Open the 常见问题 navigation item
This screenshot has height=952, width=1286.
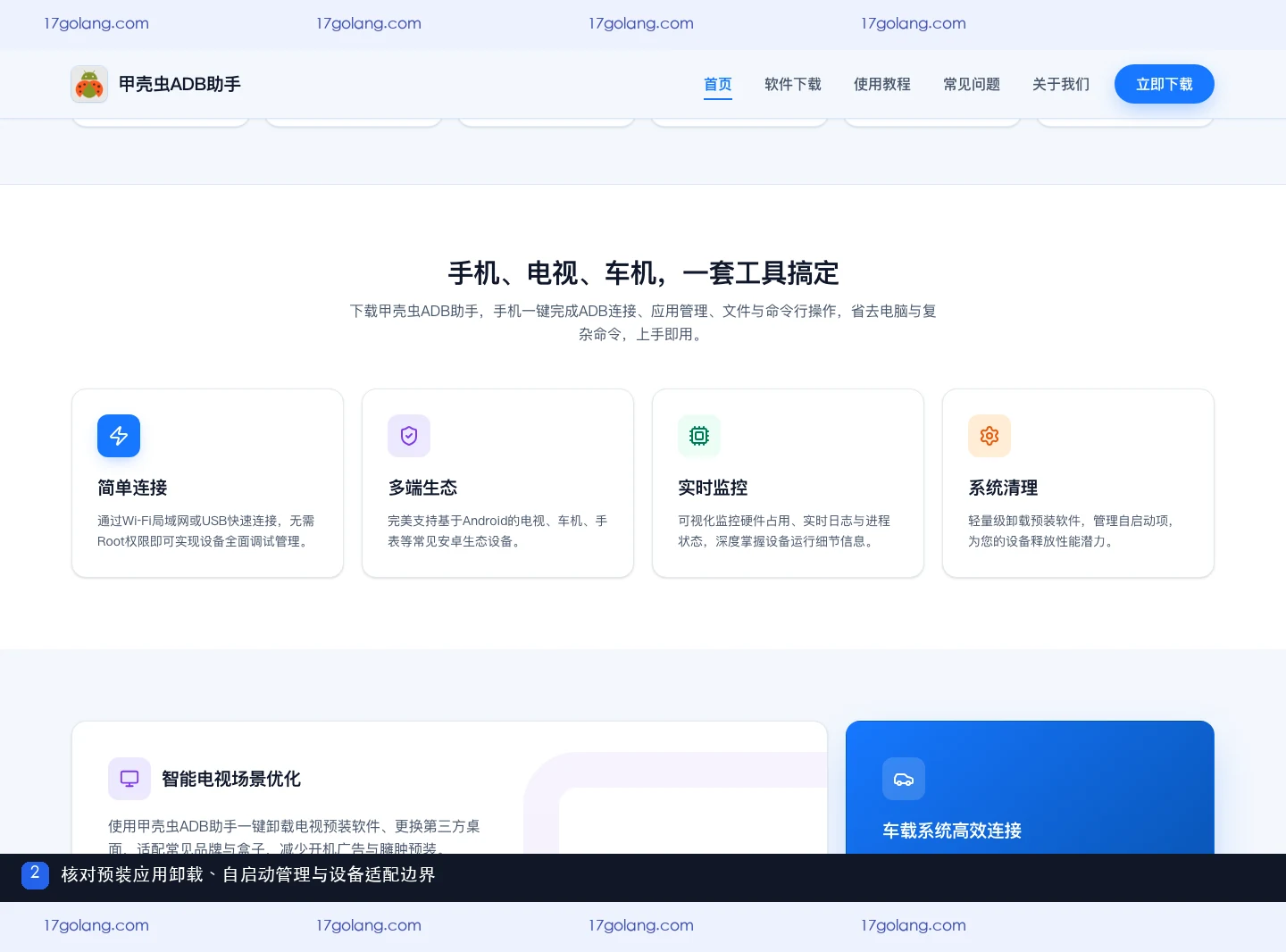coord(972,84)
